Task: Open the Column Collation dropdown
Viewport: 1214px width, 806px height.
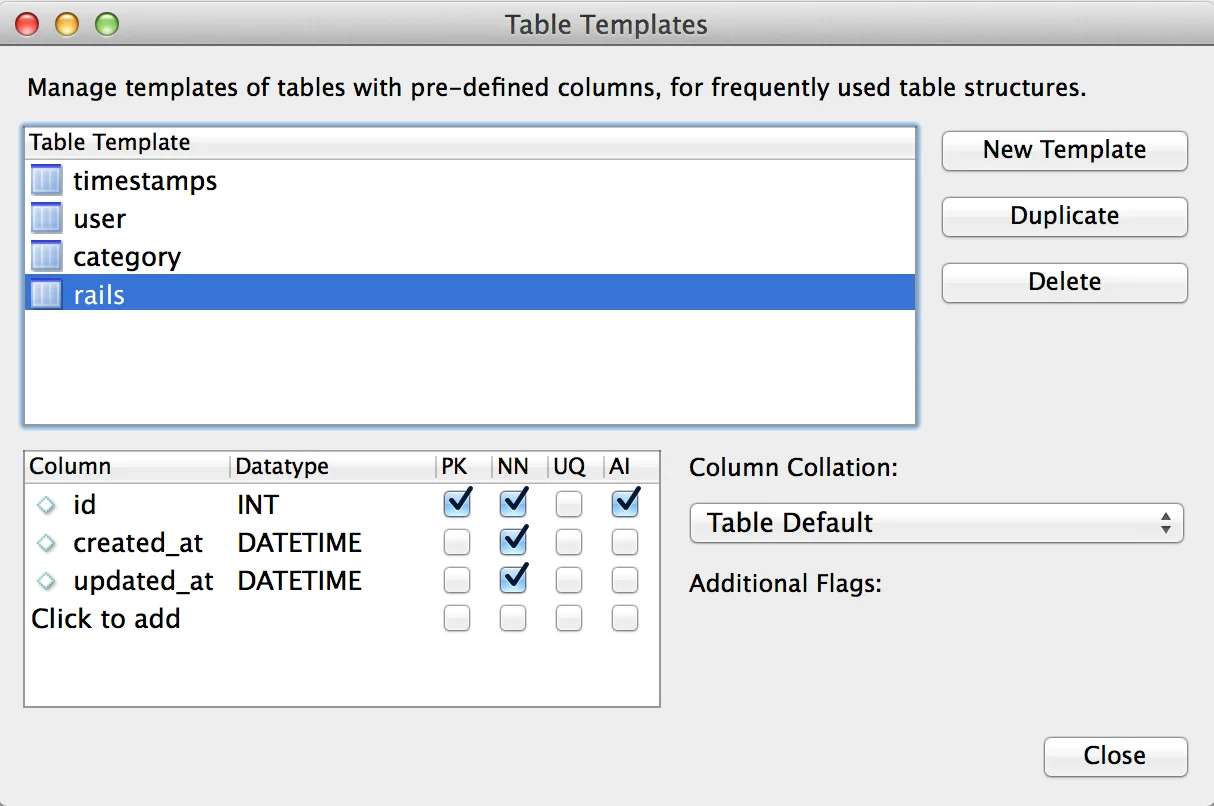Action: 936,523
